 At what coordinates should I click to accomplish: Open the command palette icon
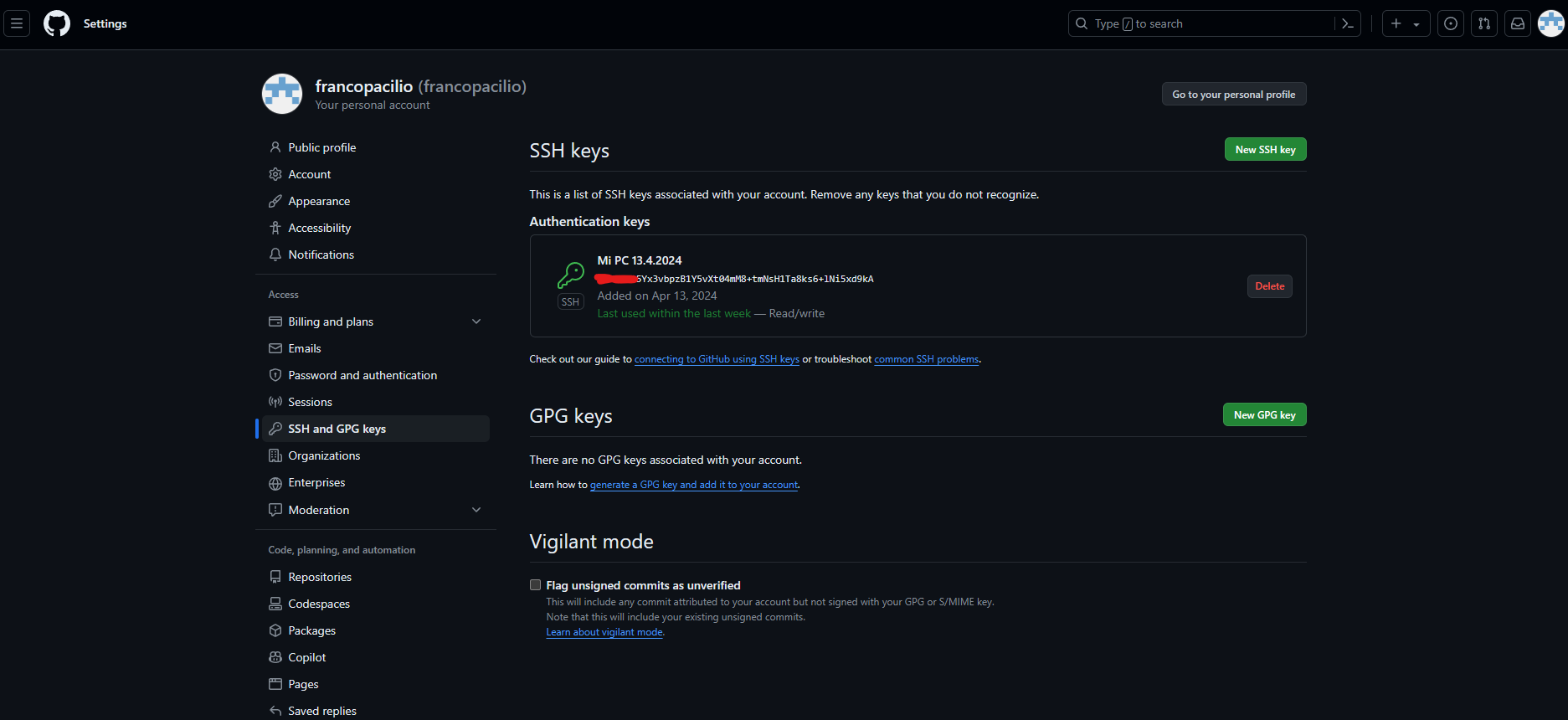tap(1348, 23)
